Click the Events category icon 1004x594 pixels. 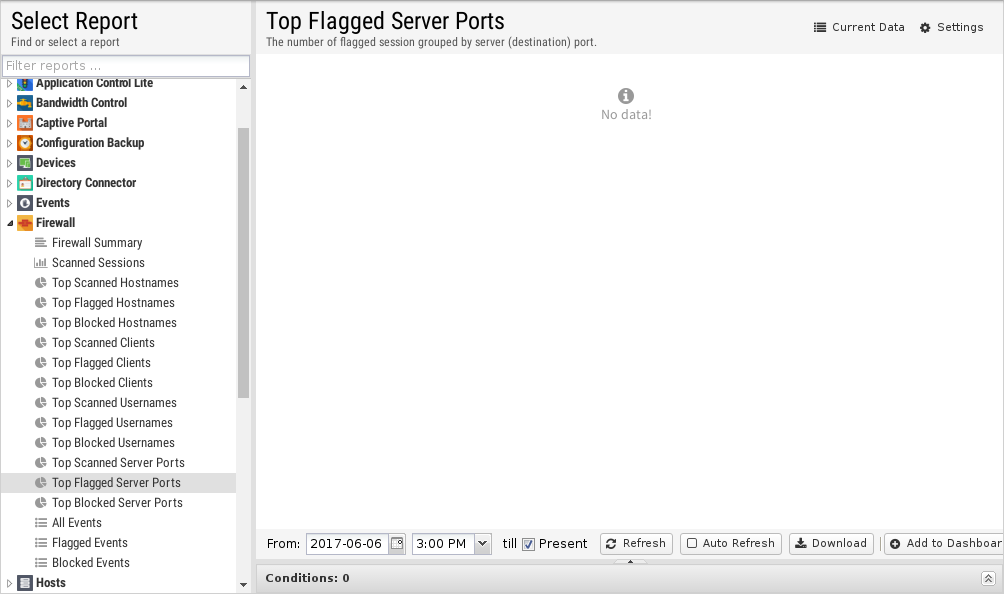pos(24,203)
